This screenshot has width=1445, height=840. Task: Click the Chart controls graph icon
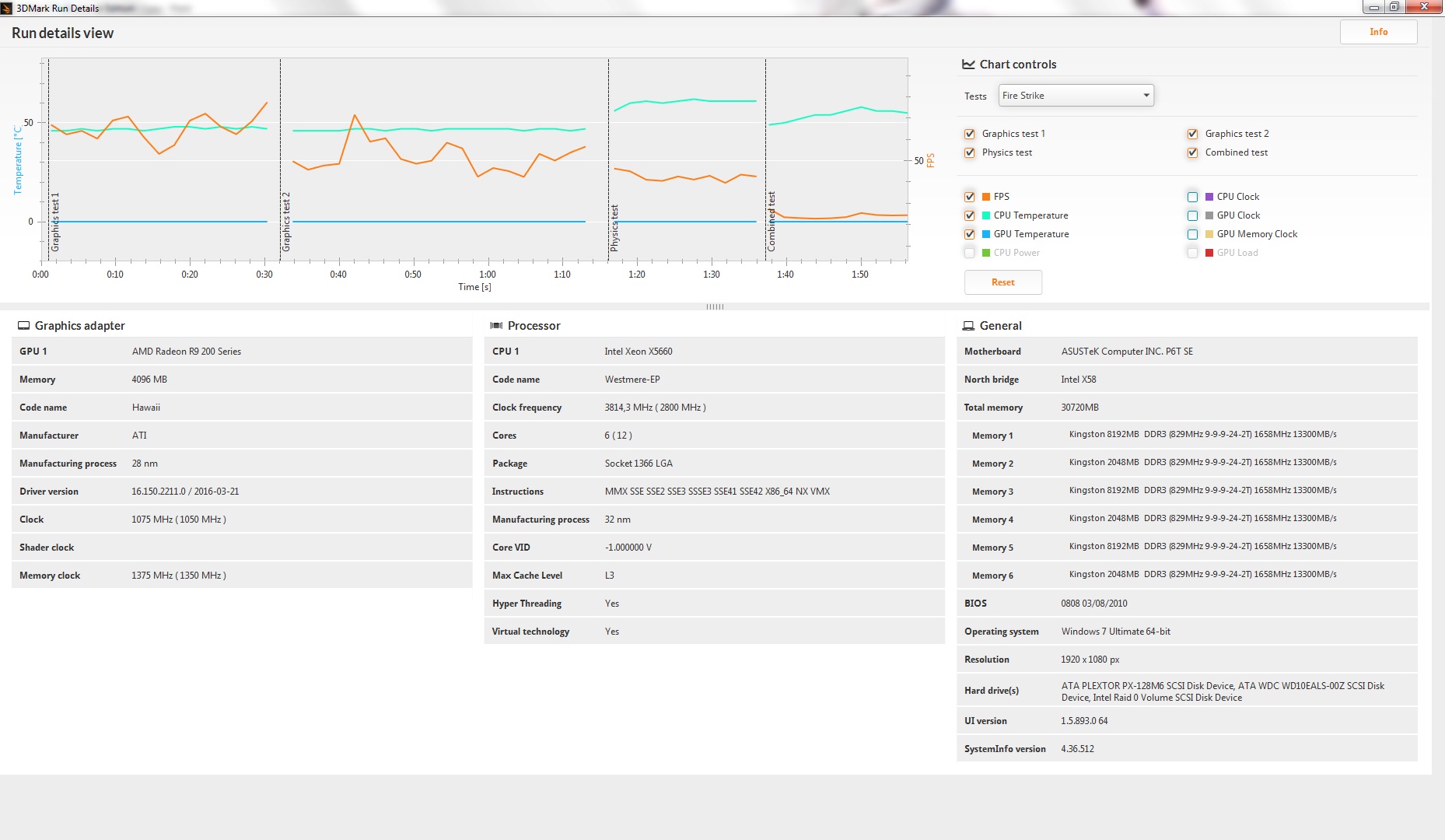(968, 65)
